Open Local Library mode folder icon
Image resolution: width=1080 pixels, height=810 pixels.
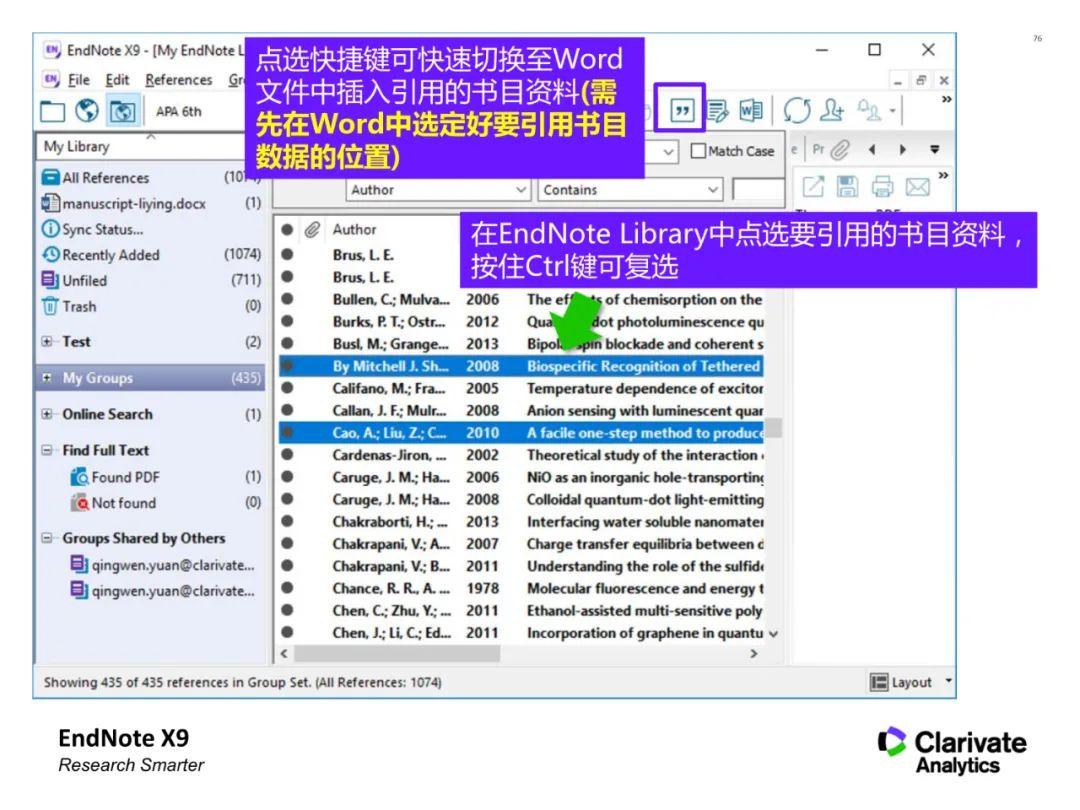coord(53,110)
